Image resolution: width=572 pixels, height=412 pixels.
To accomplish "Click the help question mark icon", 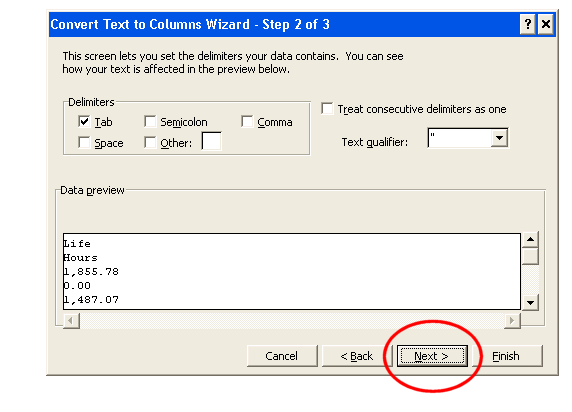I will (527, 24).
